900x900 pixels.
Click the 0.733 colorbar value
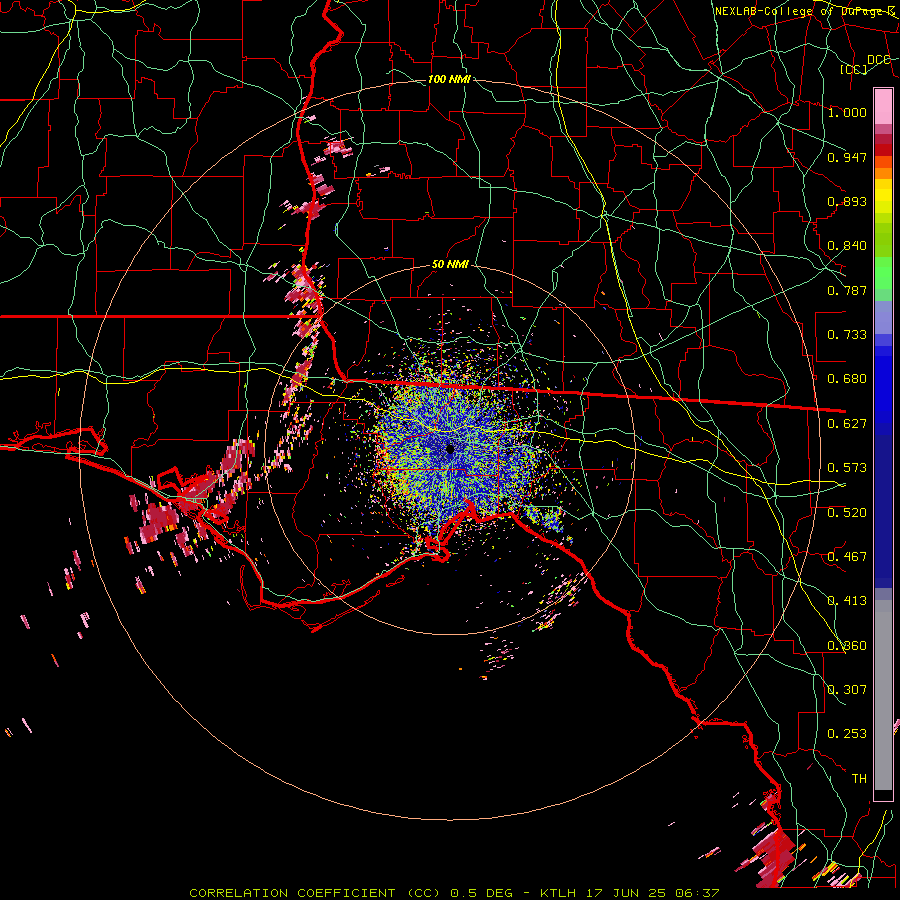847,335
